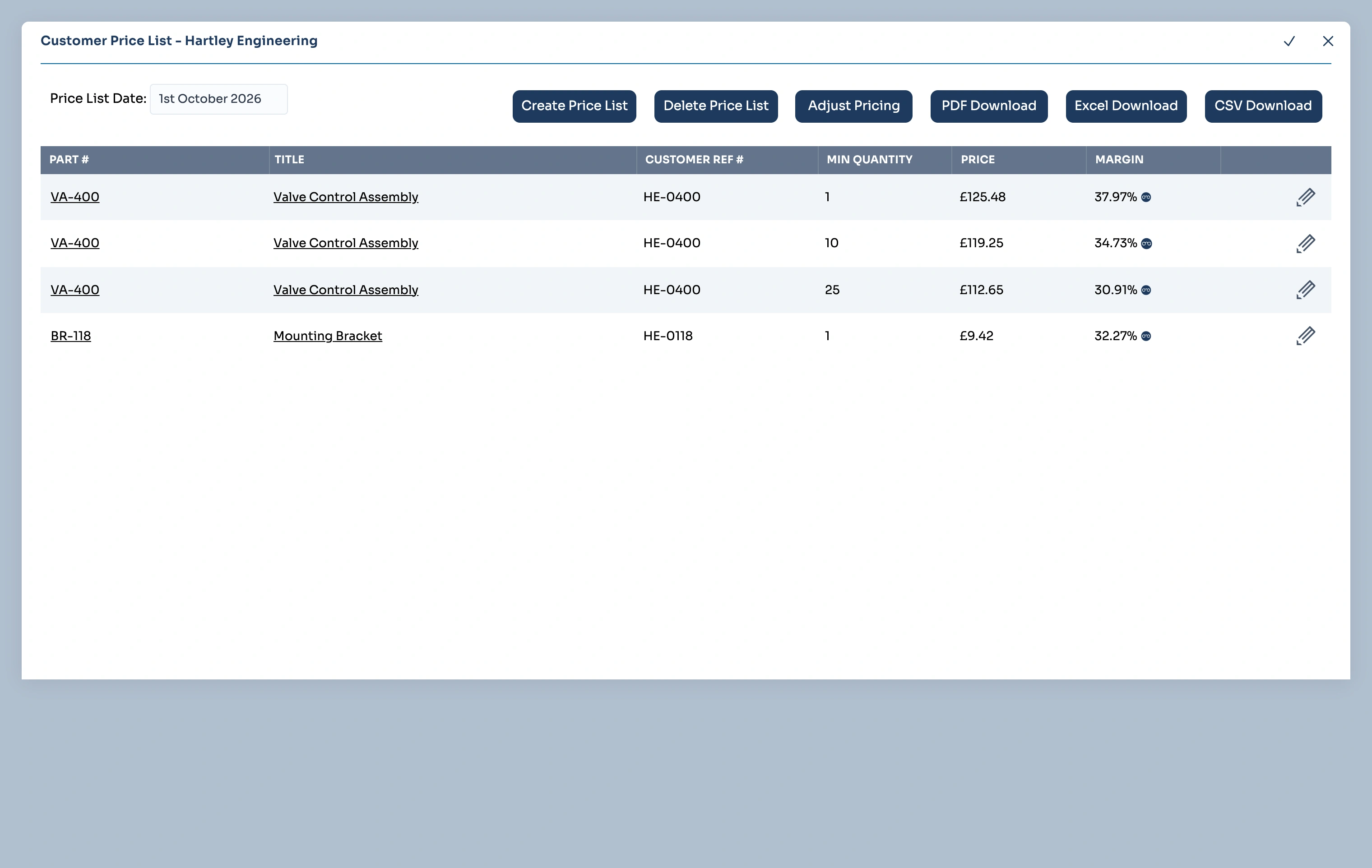Select the £125.48 price cell

(x=982, y=197)
